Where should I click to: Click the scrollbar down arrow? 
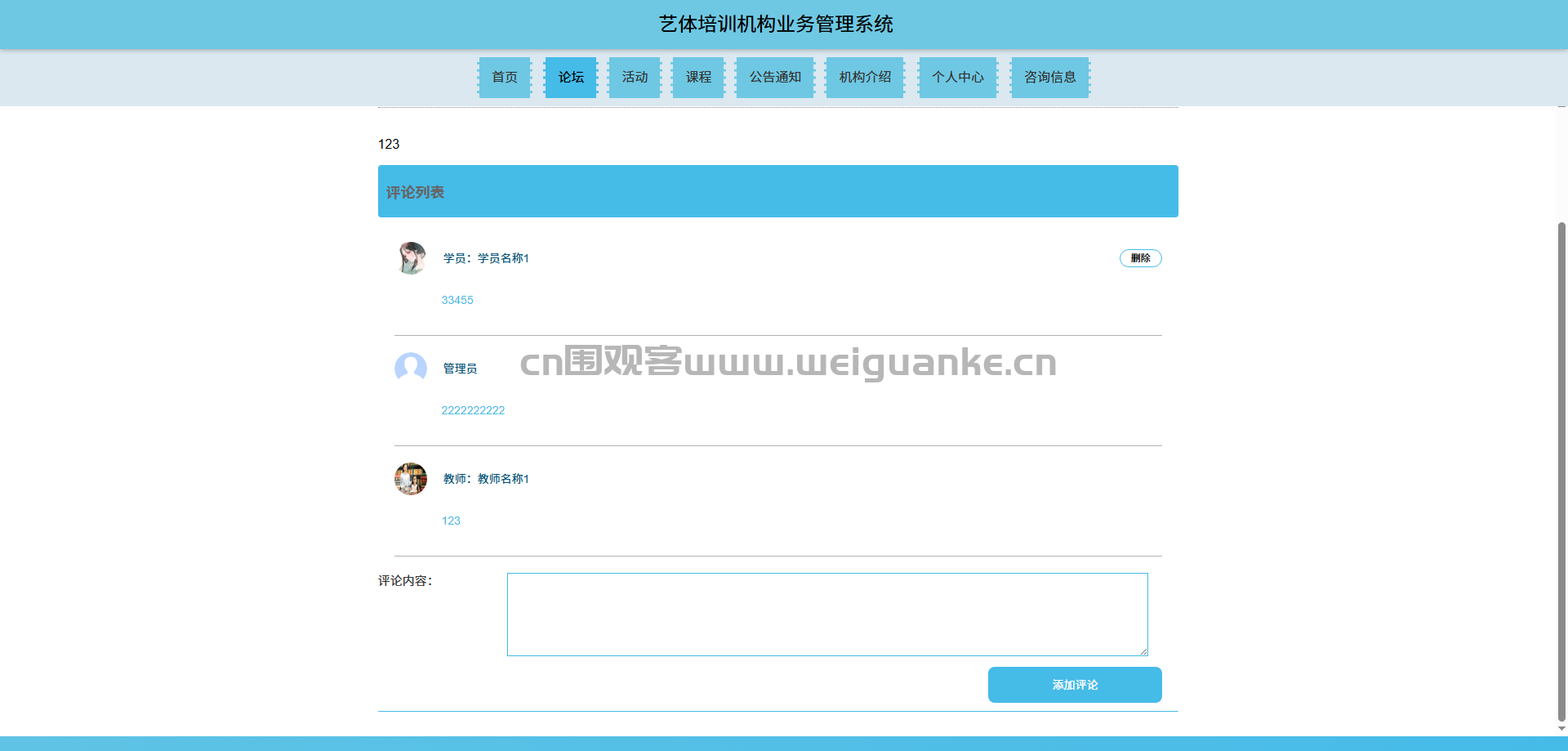[1561, 729]
